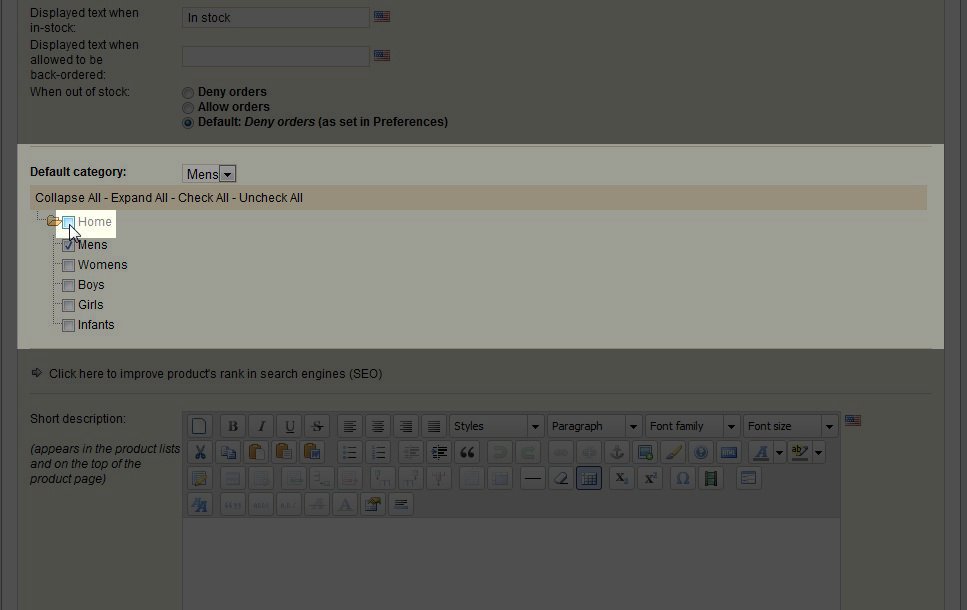The image size is (967, 610).
Task: Click the in-stock displayed text field
Action: point(276,18)
